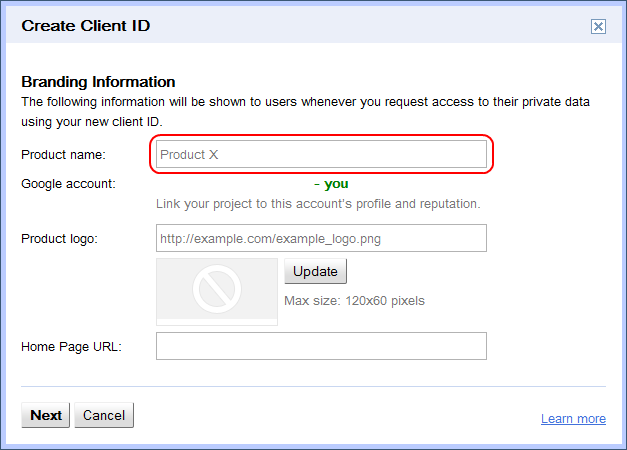Cancel the client ID creation
627x450 pixels.
[104, 415]
